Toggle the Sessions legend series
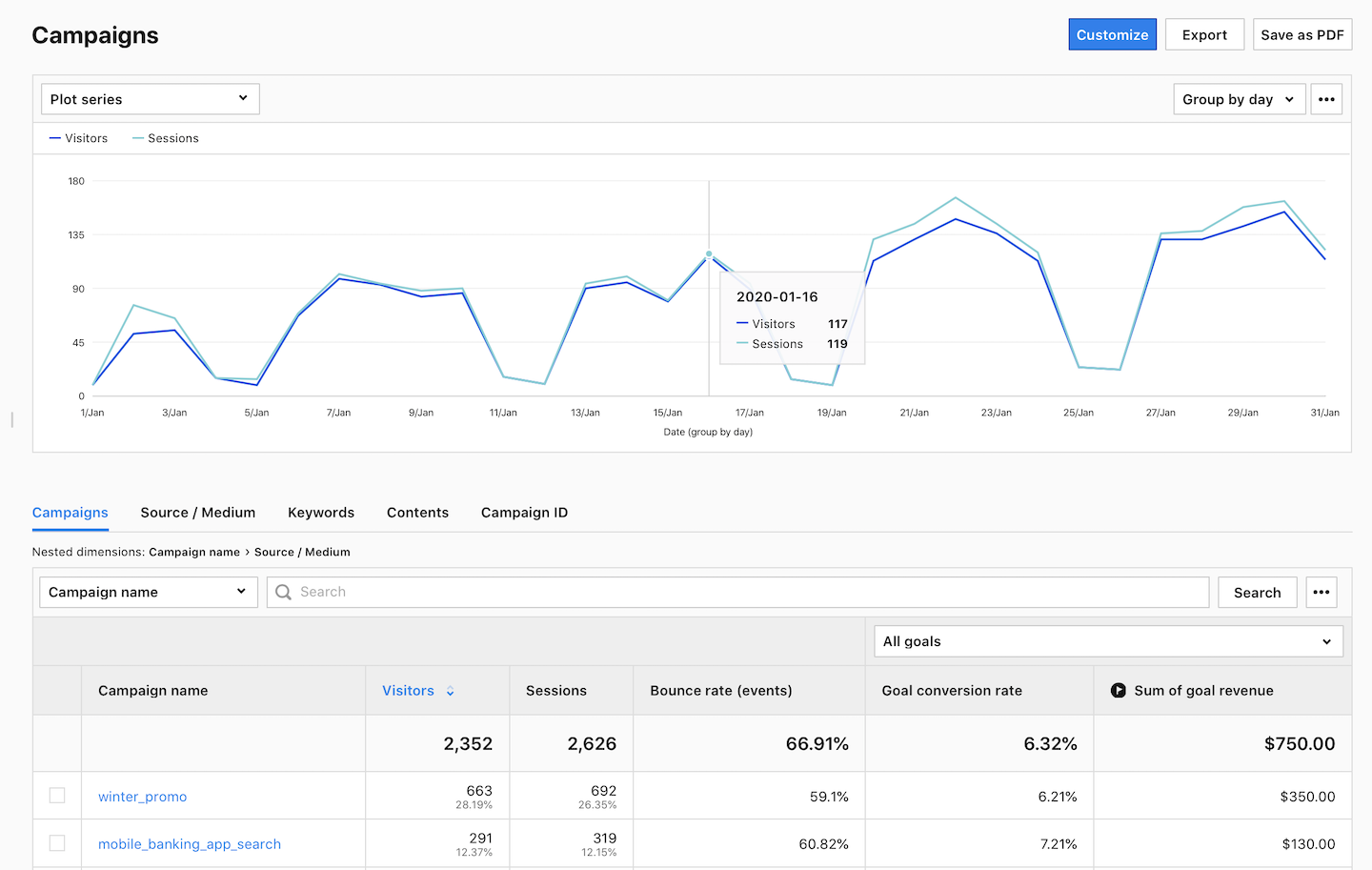Viewport: 1372px width, 870px height. coord(166,138)
